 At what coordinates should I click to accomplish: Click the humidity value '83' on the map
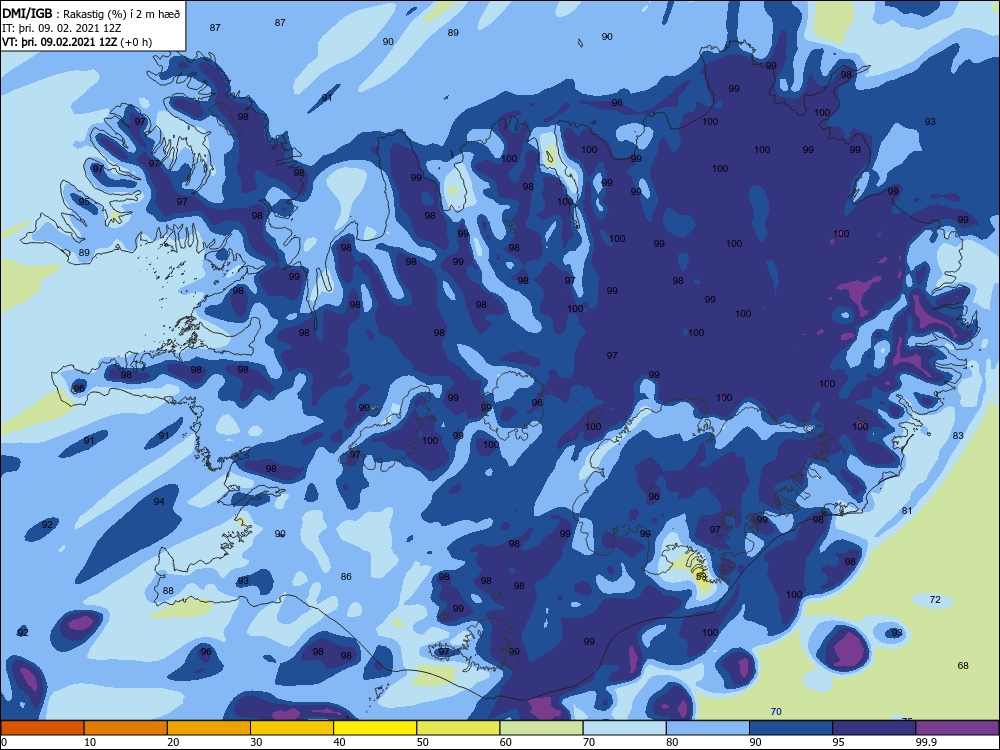[958, 436]
